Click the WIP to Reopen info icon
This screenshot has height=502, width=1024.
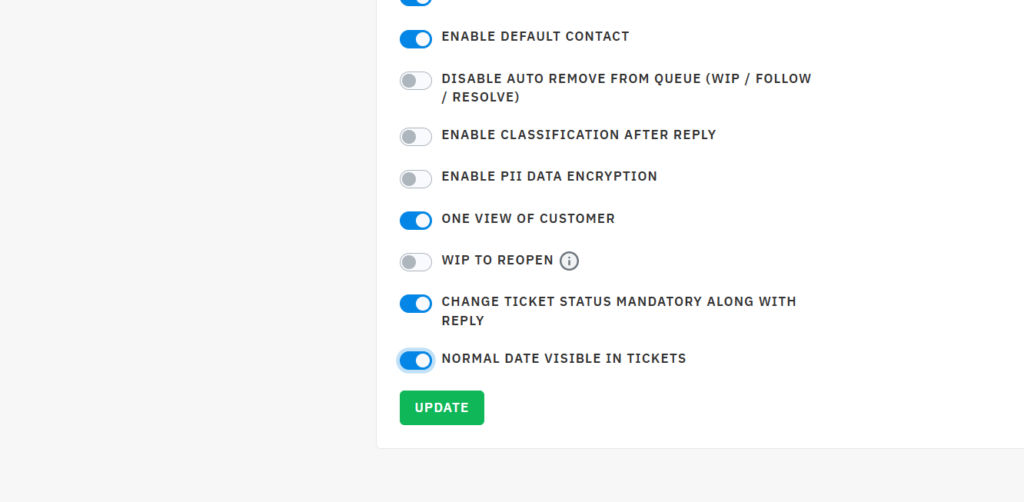(x=569, y=261)
